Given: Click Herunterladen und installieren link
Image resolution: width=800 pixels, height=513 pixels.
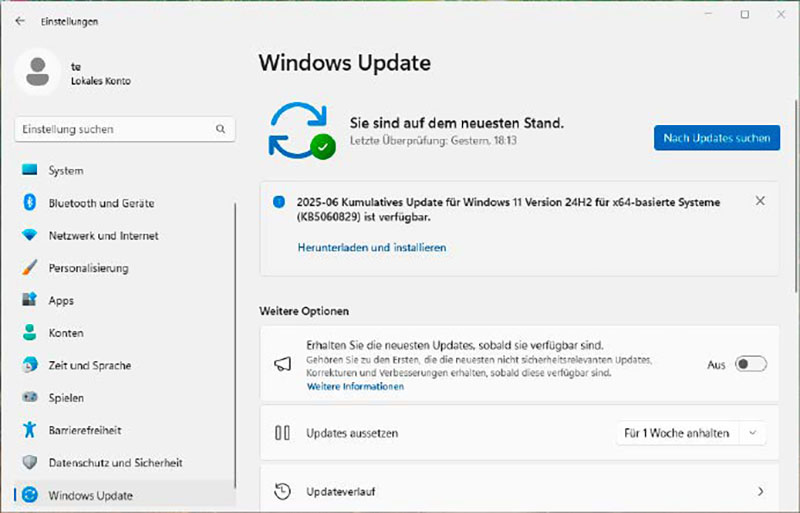Looking at the screenshot, I should (372, 248).
